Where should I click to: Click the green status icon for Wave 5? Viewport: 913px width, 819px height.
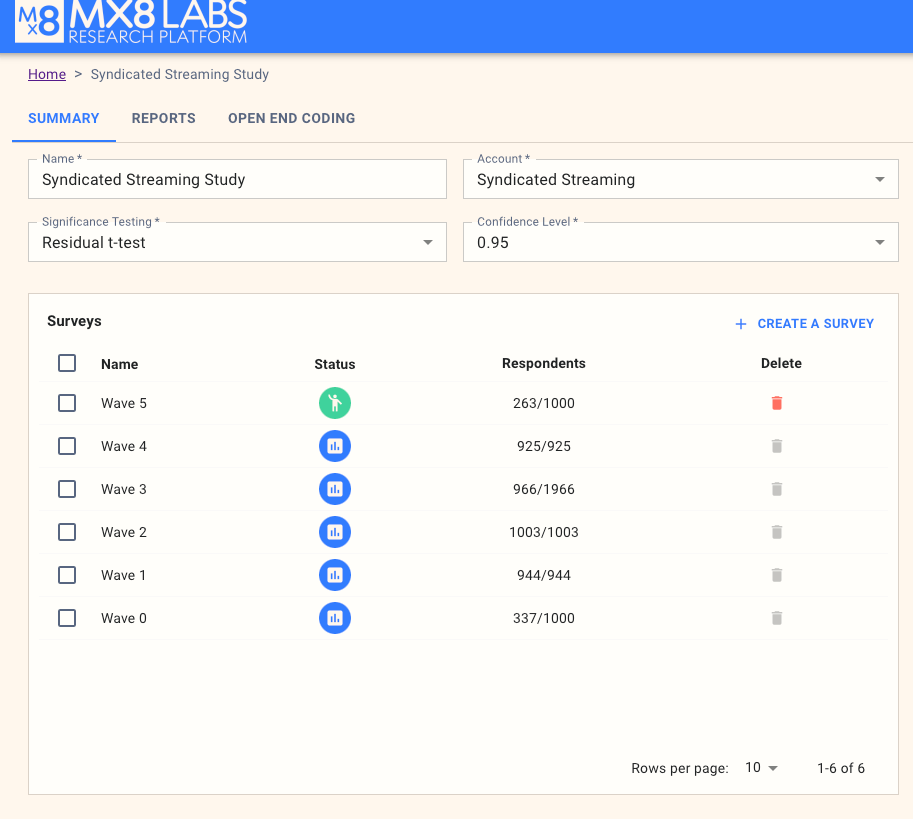335,403
